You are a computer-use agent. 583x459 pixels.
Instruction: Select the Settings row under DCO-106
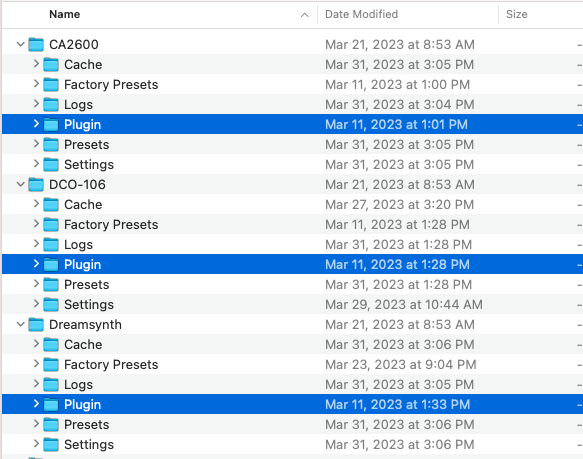pyautogui.click(x=292, y=305)
